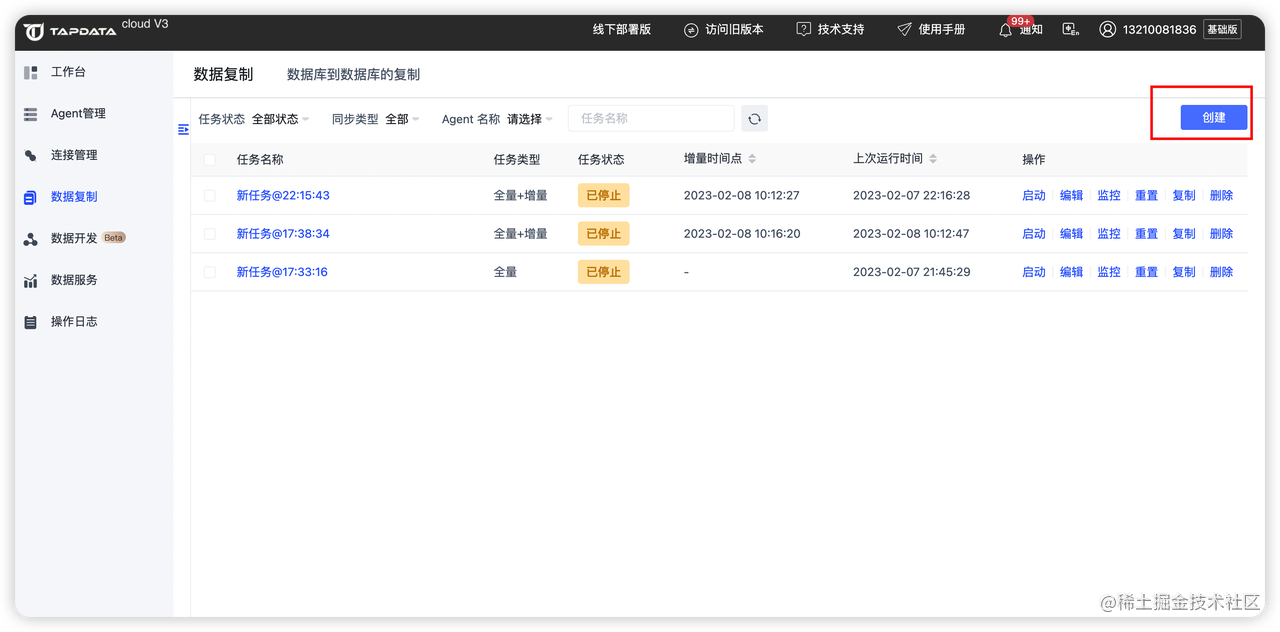The image size is (1280, 632).
Task: Open the 任务状态 全部状态 dropdown
Action: [x=280, y=119]
